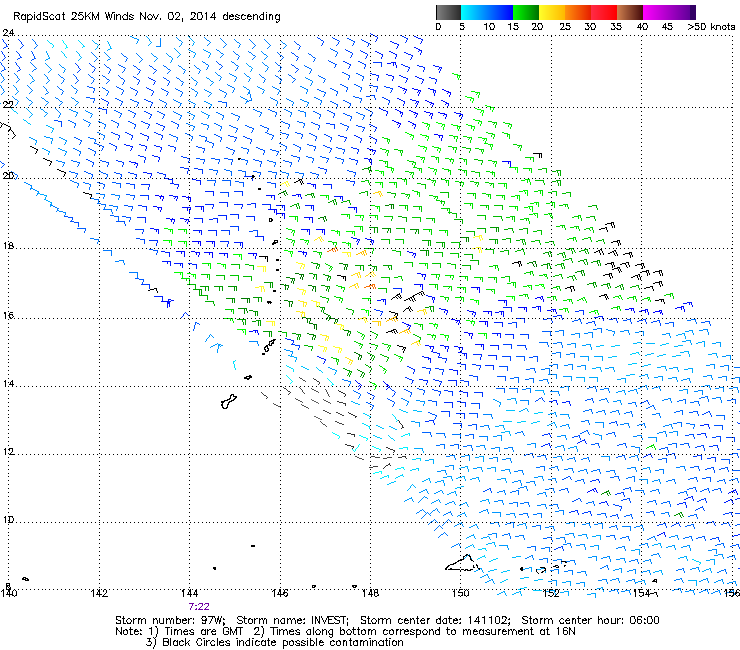Click note about measurement at 16N
Screen dimensions: 740x650
tap(414, 632)
